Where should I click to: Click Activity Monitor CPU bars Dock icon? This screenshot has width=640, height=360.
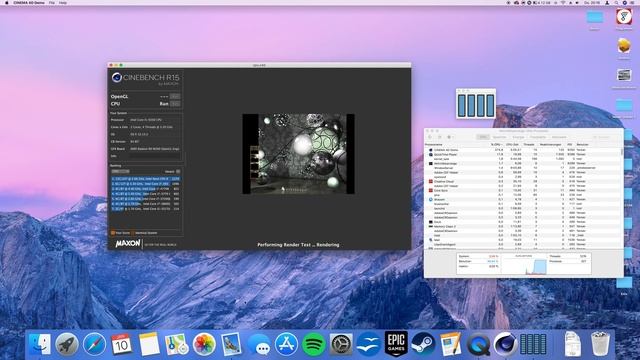pos(533,344)
